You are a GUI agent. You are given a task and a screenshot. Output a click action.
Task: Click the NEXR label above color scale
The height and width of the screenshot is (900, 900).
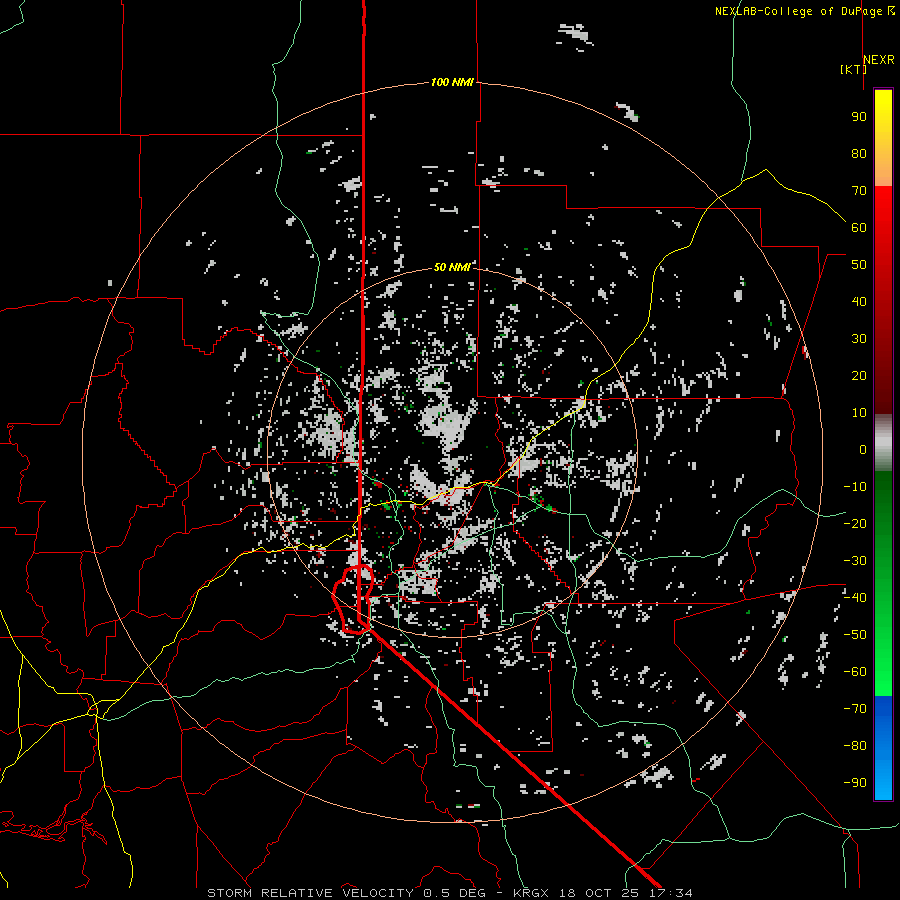coord(879,60)
